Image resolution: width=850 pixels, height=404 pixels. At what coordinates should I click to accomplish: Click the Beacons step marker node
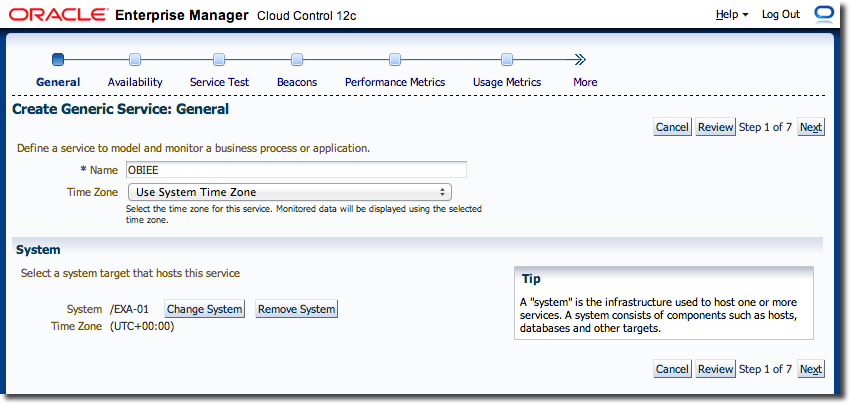click(x=297, y=59)
